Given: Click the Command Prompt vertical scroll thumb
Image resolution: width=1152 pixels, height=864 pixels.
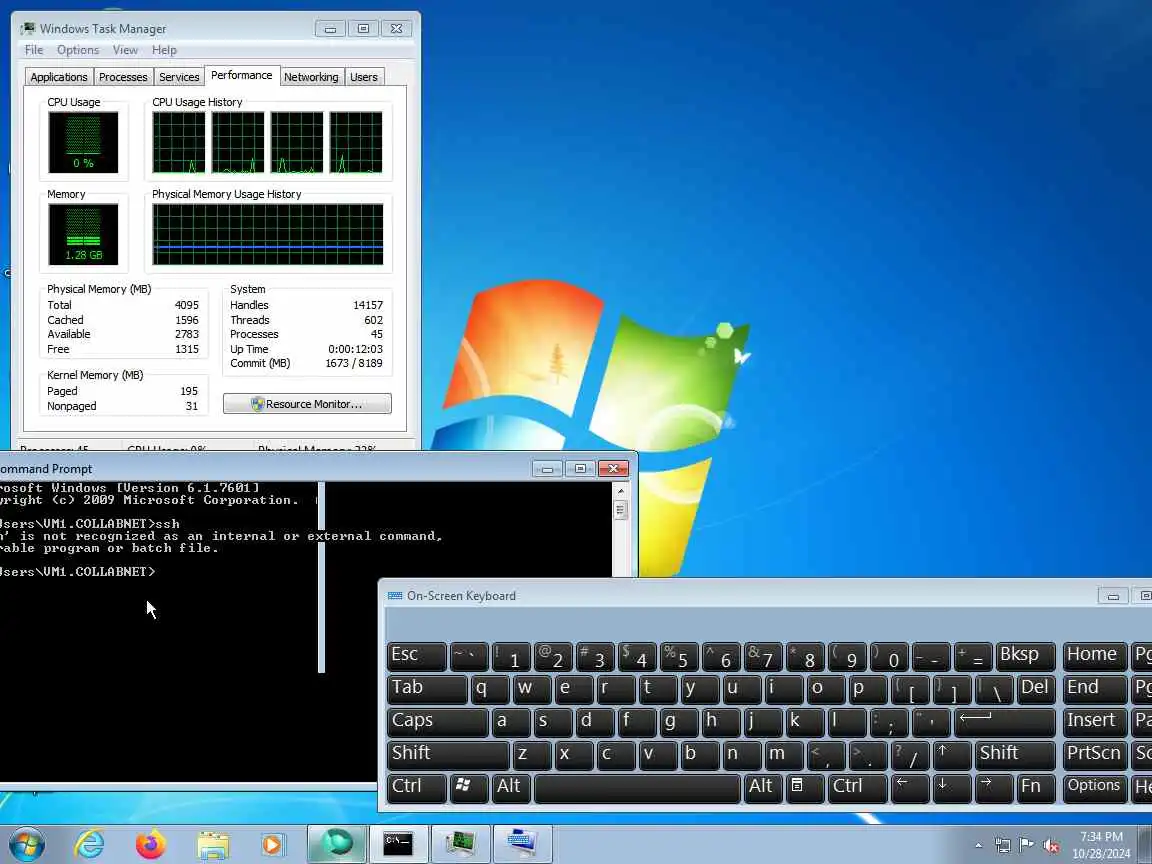Looking at the screenshot, I should pos(621,509).
